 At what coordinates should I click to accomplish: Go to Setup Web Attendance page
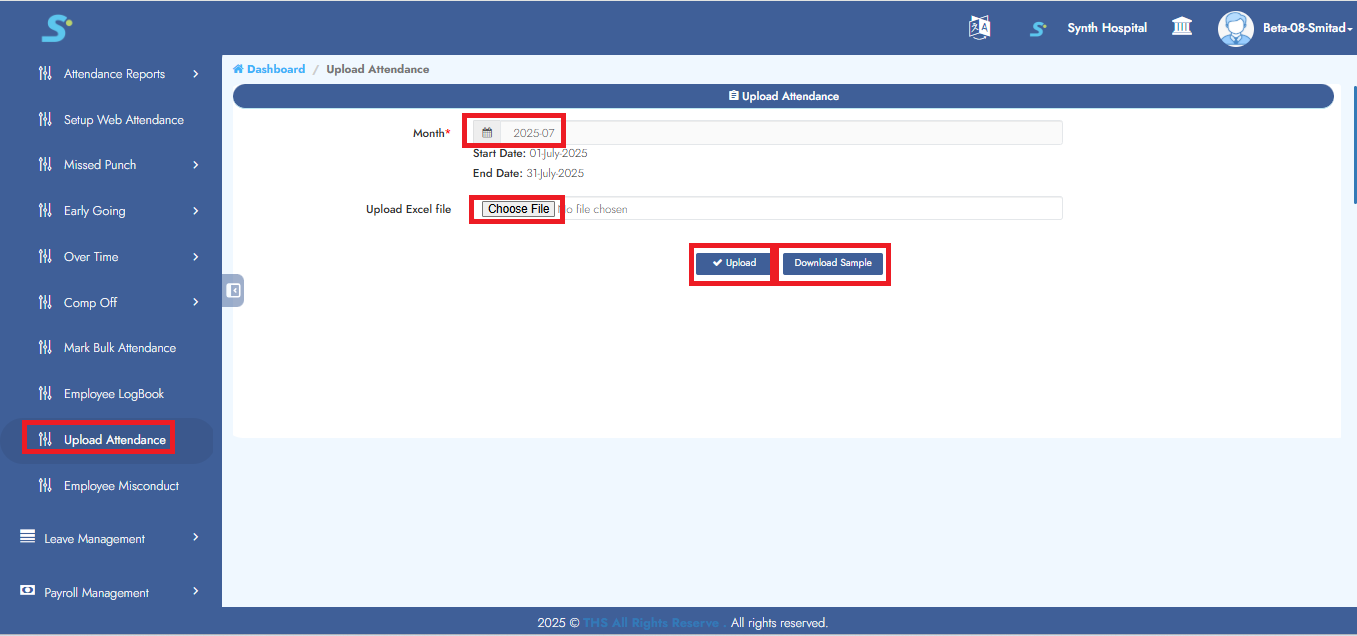(x=123, y=120)
